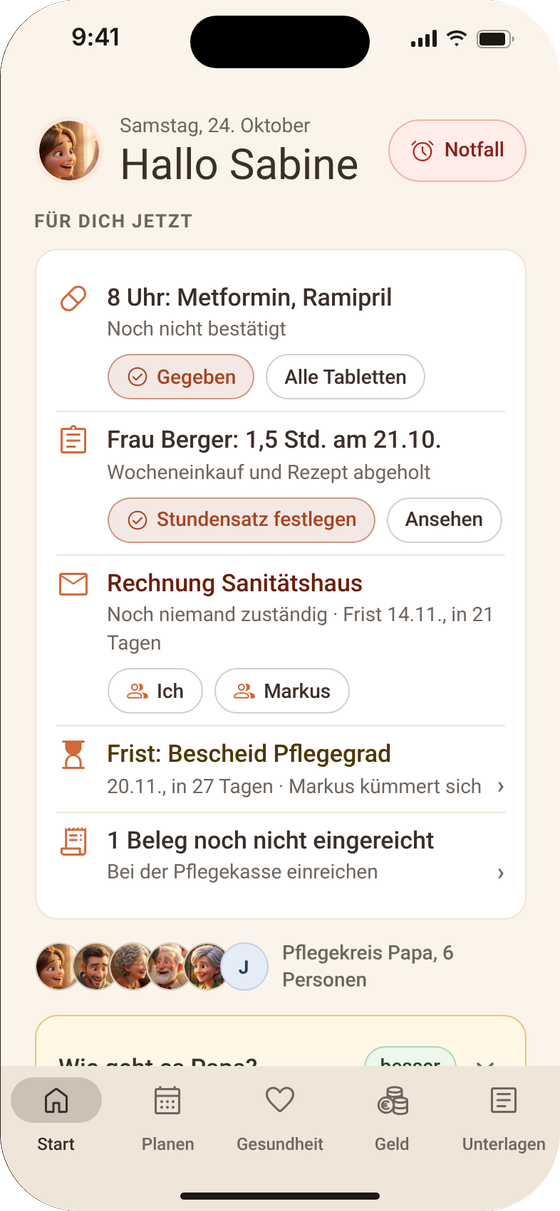Assign invoice to Markus
Screen dimensions: 560x1211
[x=282, y=691]
